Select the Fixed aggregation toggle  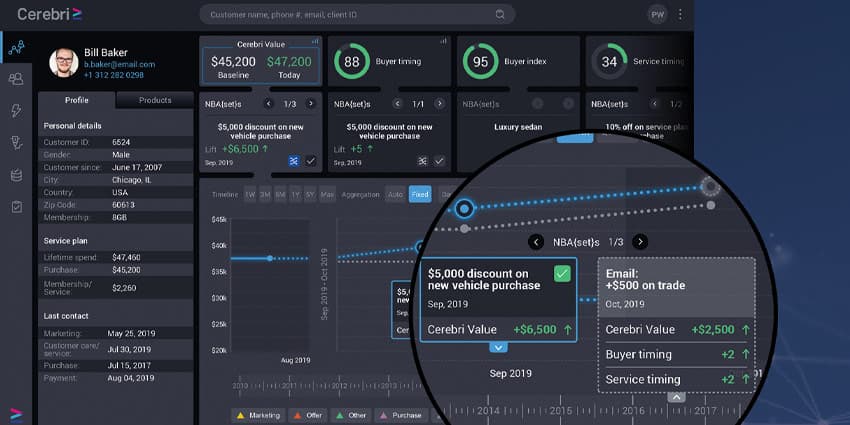420,194
